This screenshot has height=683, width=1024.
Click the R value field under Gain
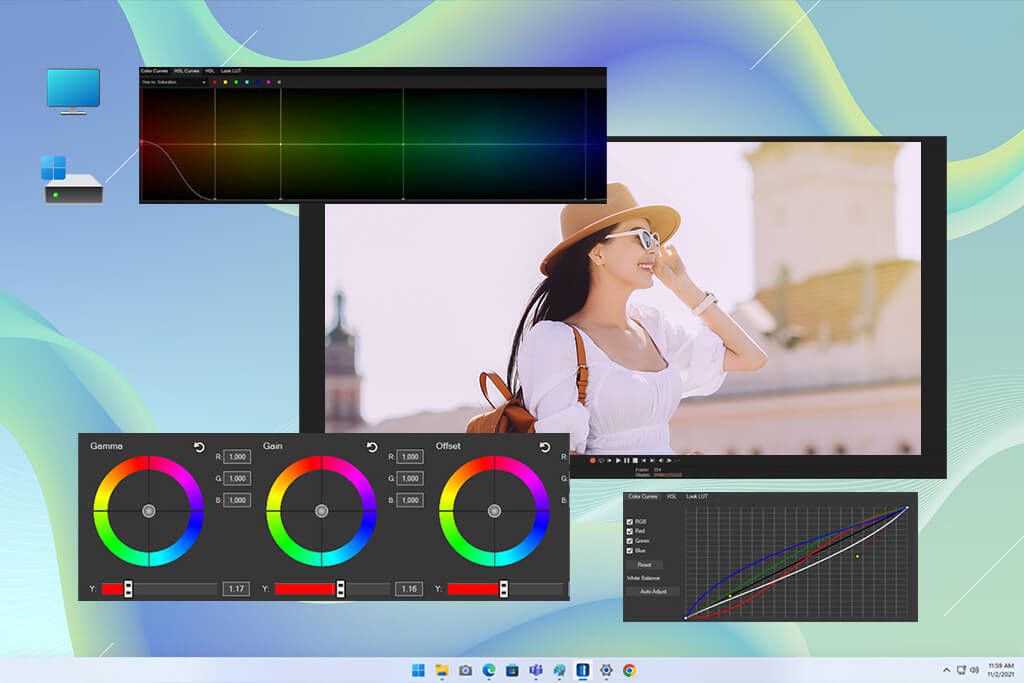(x=409, y=456)
